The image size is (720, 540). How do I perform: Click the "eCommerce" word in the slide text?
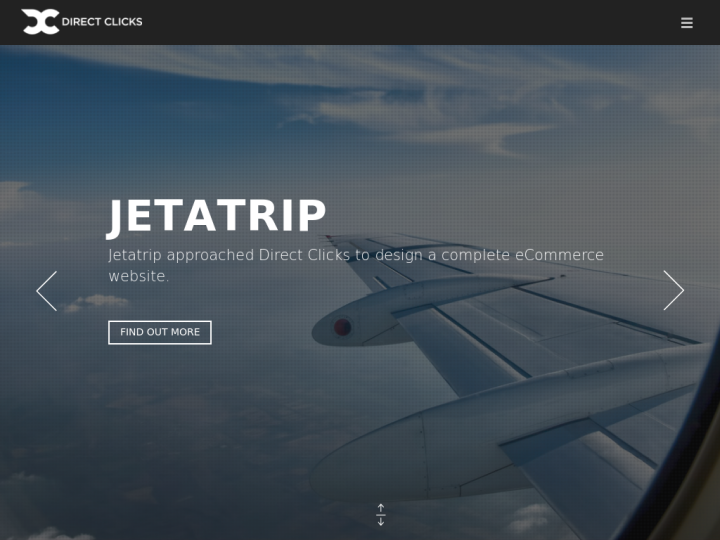(x=559, y=255)
